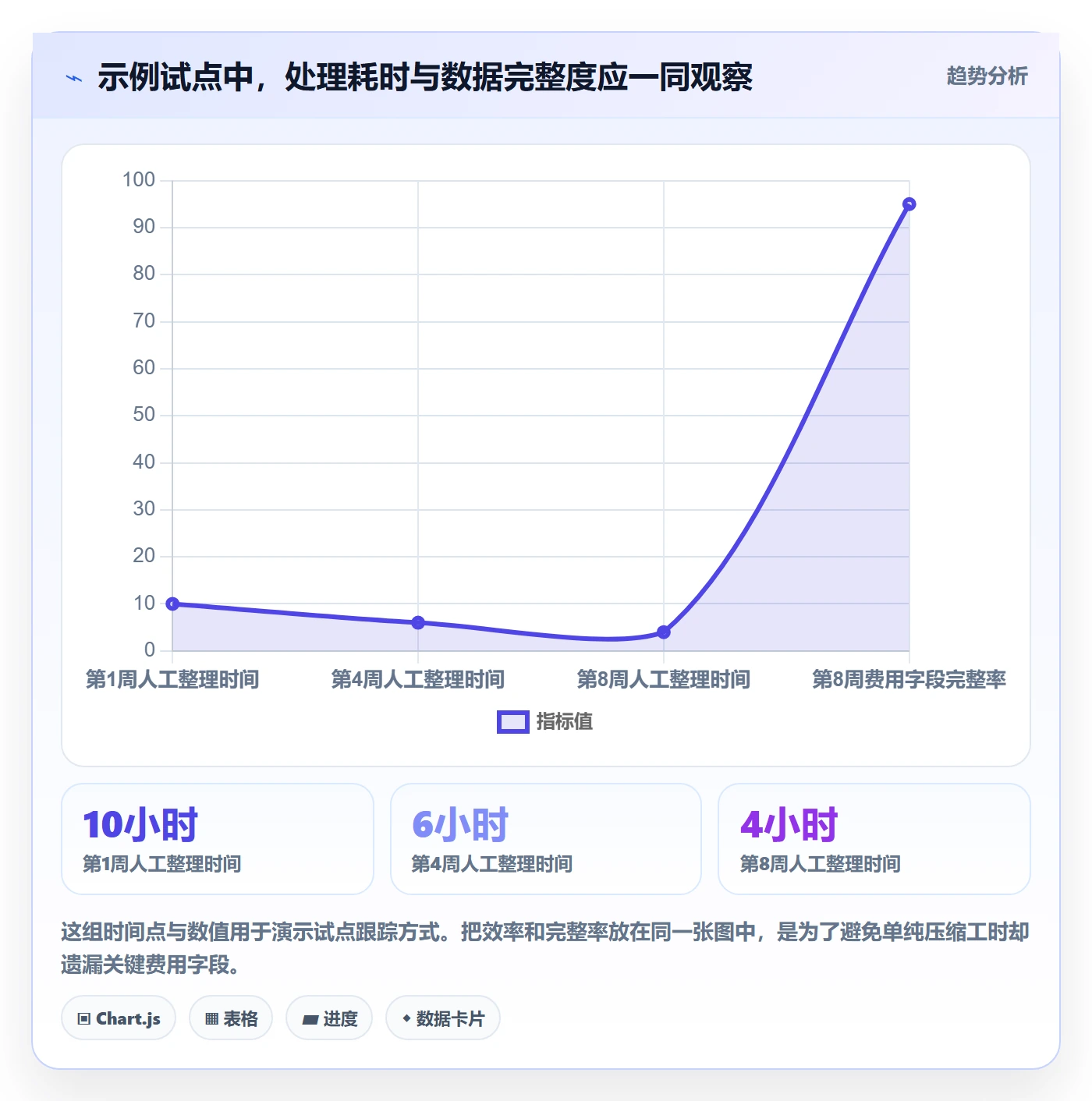The width and height of the screenshot is (1092, 1101).
Task: Select the 第8周人工整理时间 data point on chart
Action: (664, 632)
